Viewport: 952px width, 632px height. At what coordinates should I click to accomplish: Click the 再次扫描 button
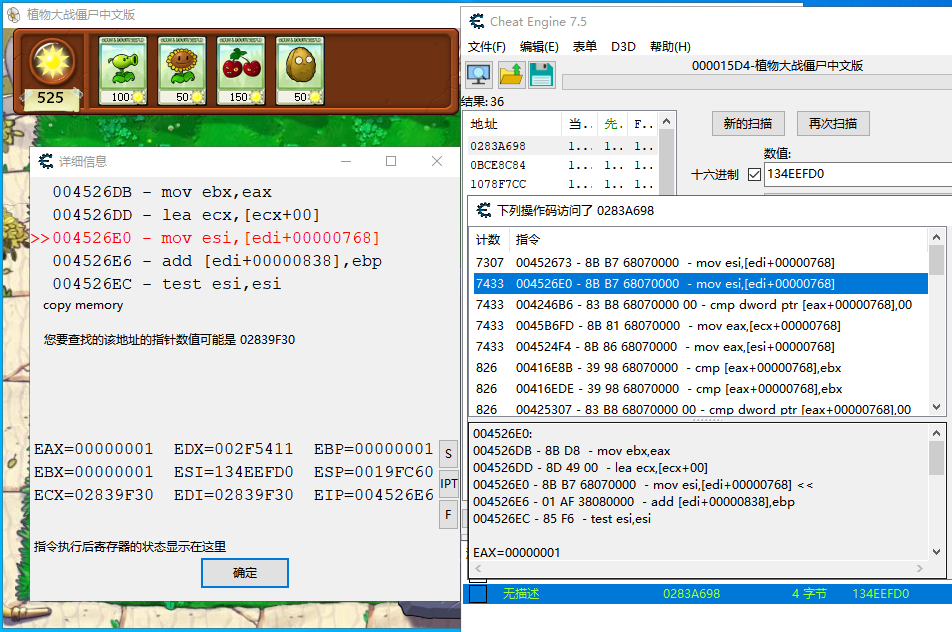click(x=833, y=124)
